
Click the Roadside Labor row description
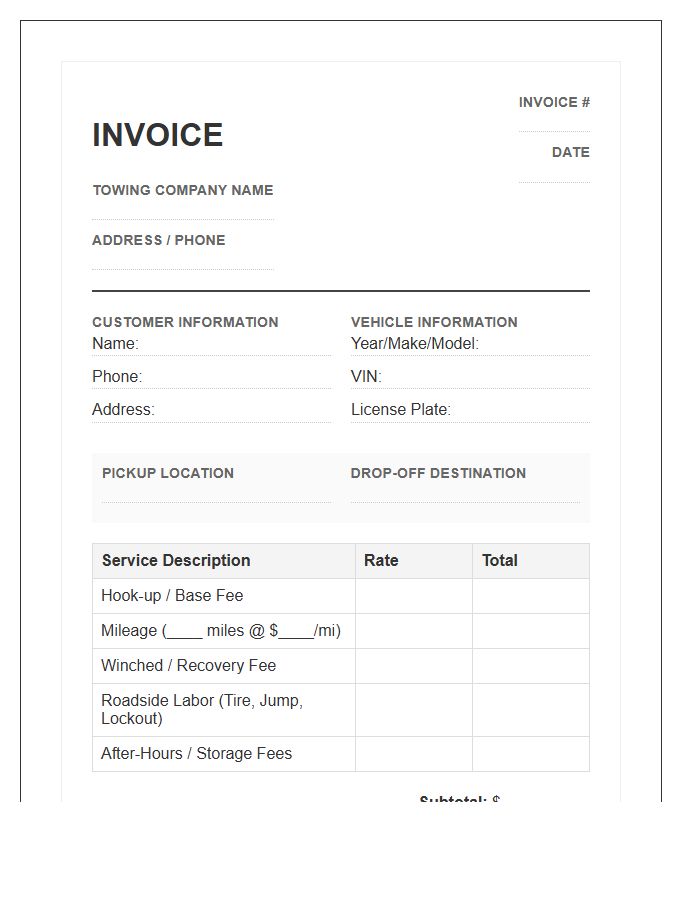click(x=224, y=710)
